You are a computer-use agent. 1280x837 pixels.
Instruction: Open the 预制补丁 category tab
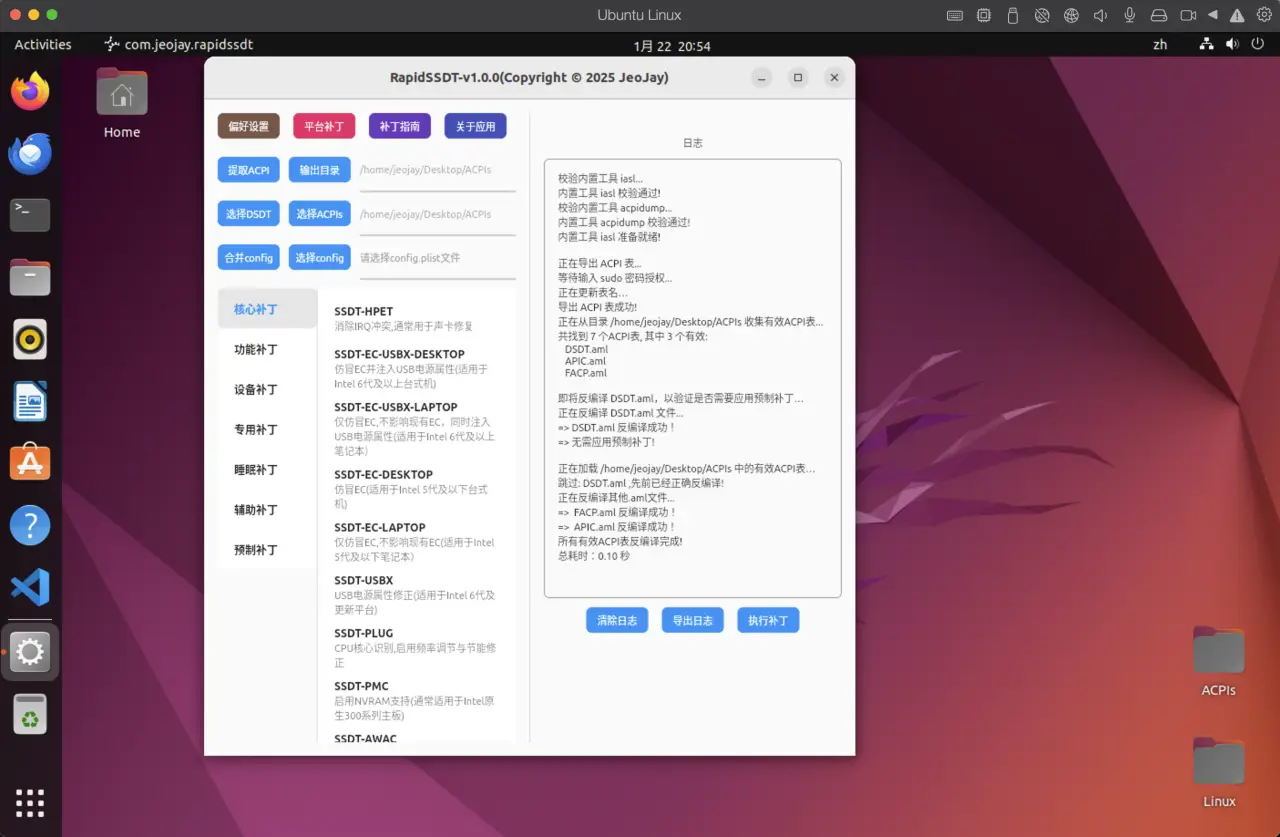pos(256,550)
